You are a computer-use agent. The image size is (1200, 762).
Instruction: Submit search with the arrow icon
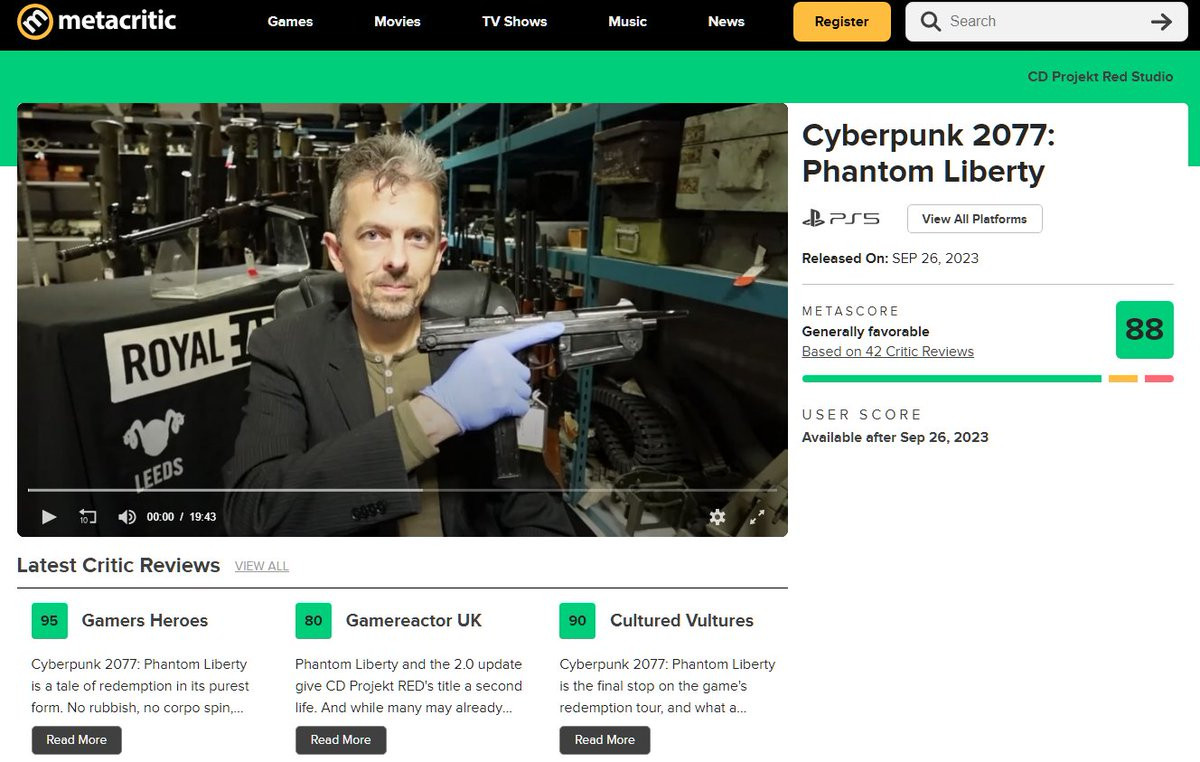[1161, 22]
